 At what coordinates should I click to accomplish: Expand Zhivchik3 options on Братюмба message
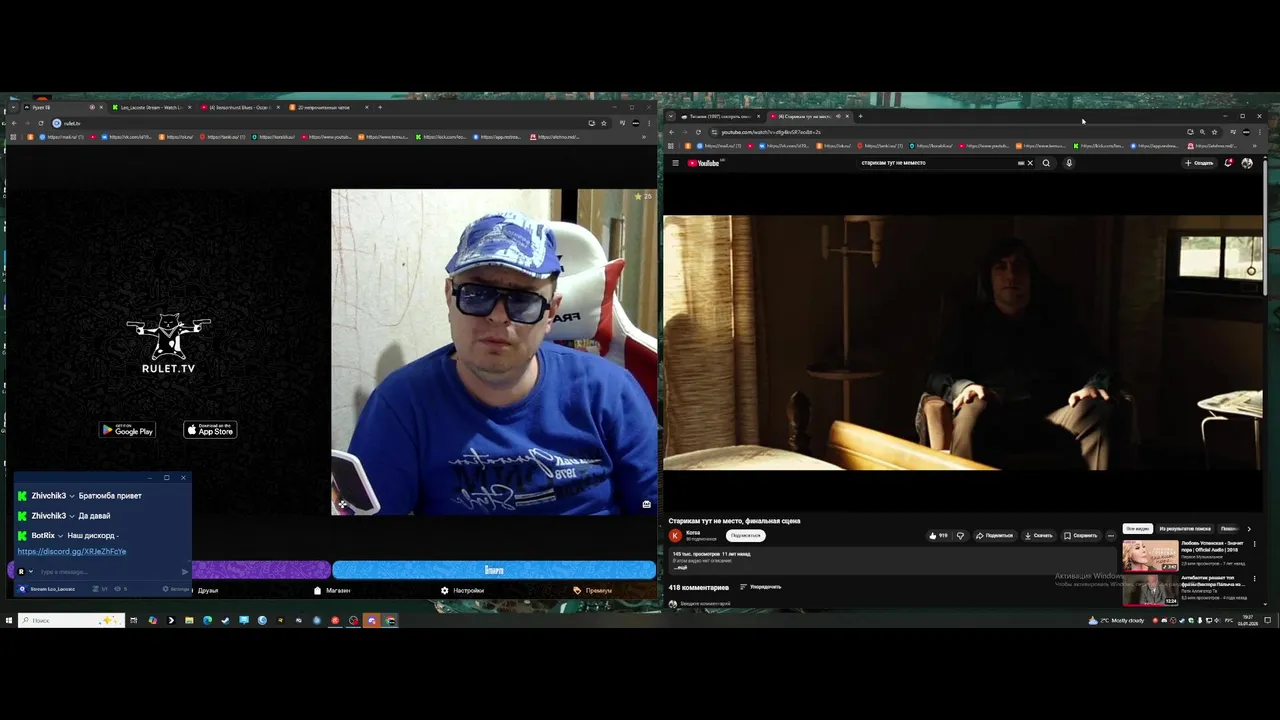(72, 496)
